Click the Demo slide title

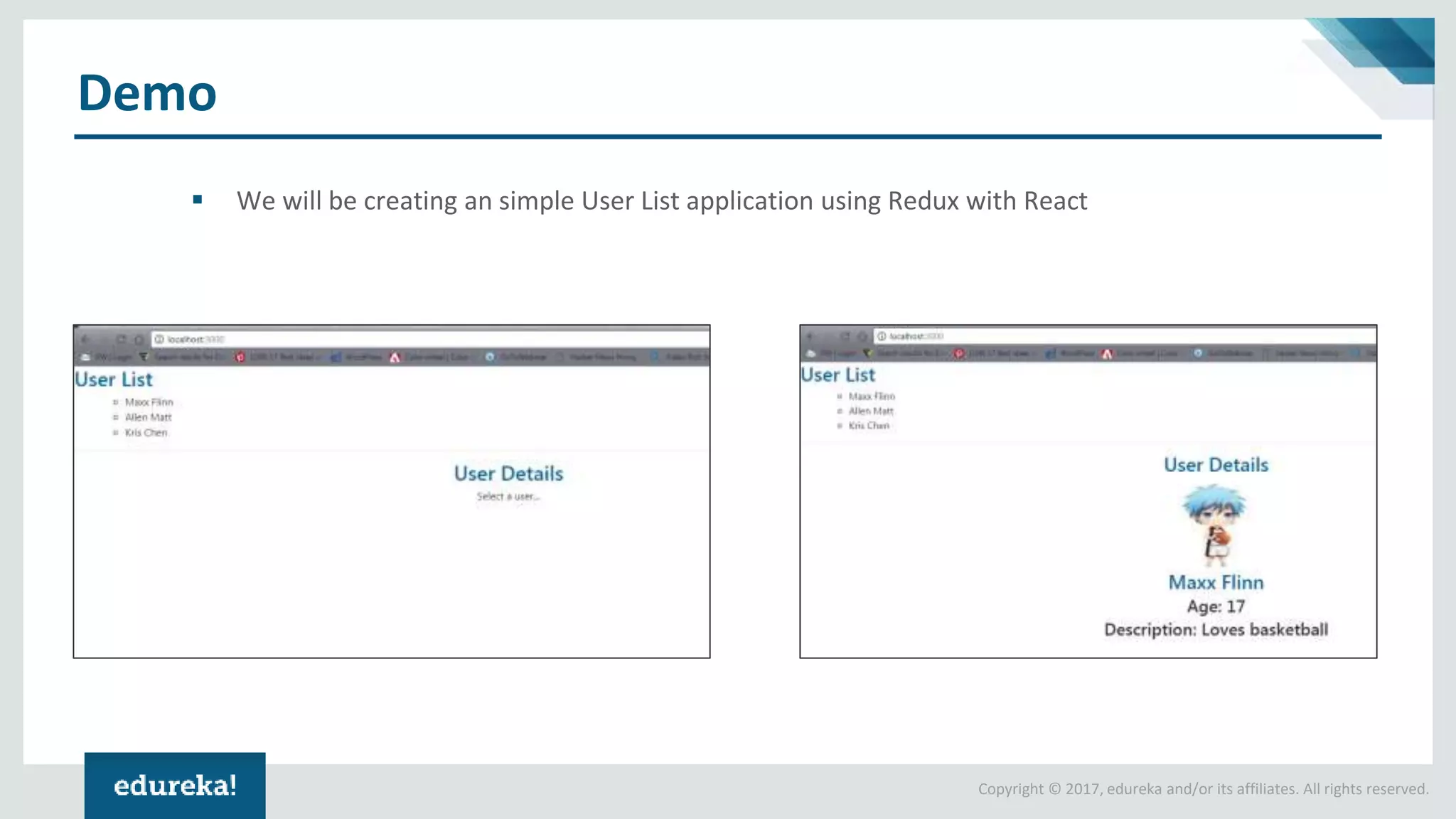tap(147, 93)
